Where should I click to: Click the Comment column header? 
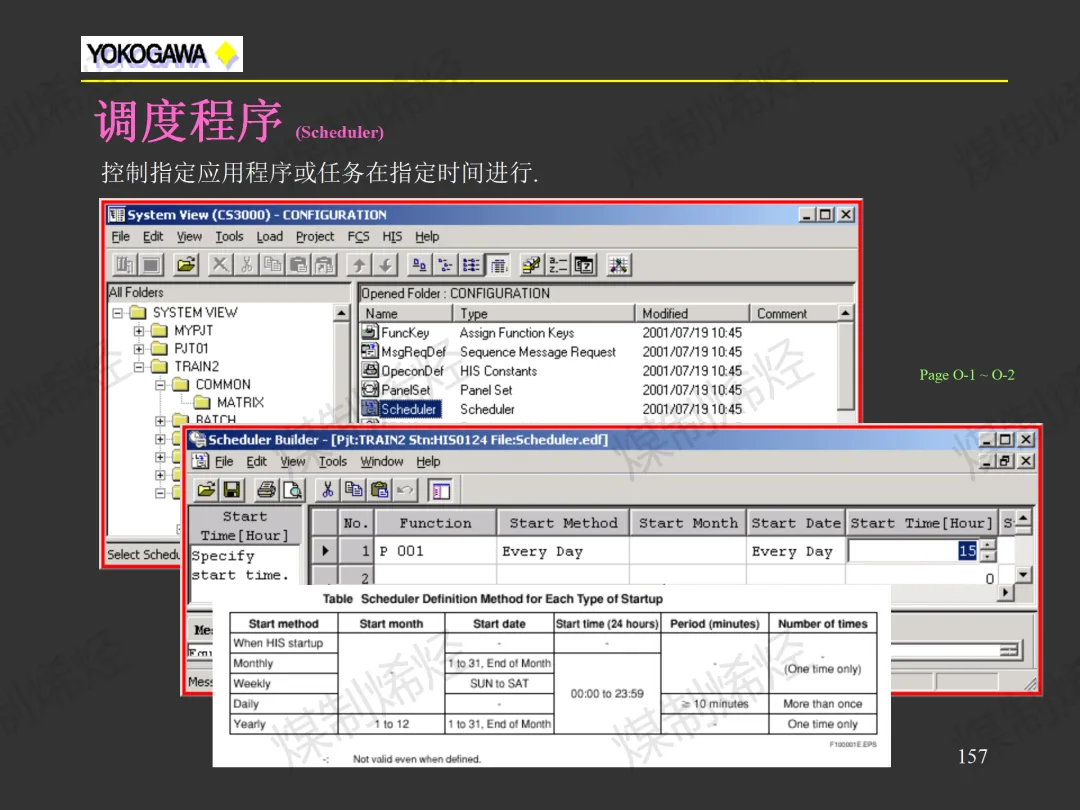click(x=794, y=313)
